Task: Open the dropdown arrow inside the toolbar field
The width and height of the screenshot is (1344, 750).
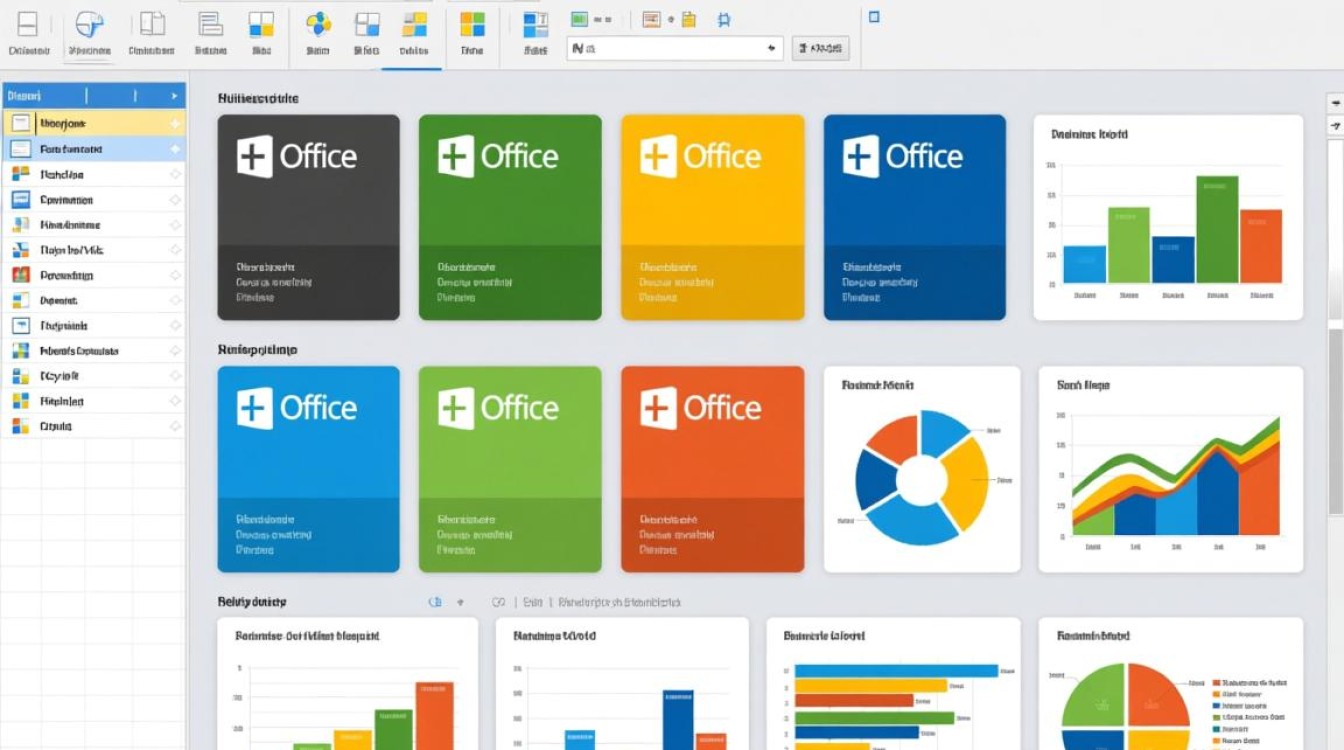Action: [771, 48]
